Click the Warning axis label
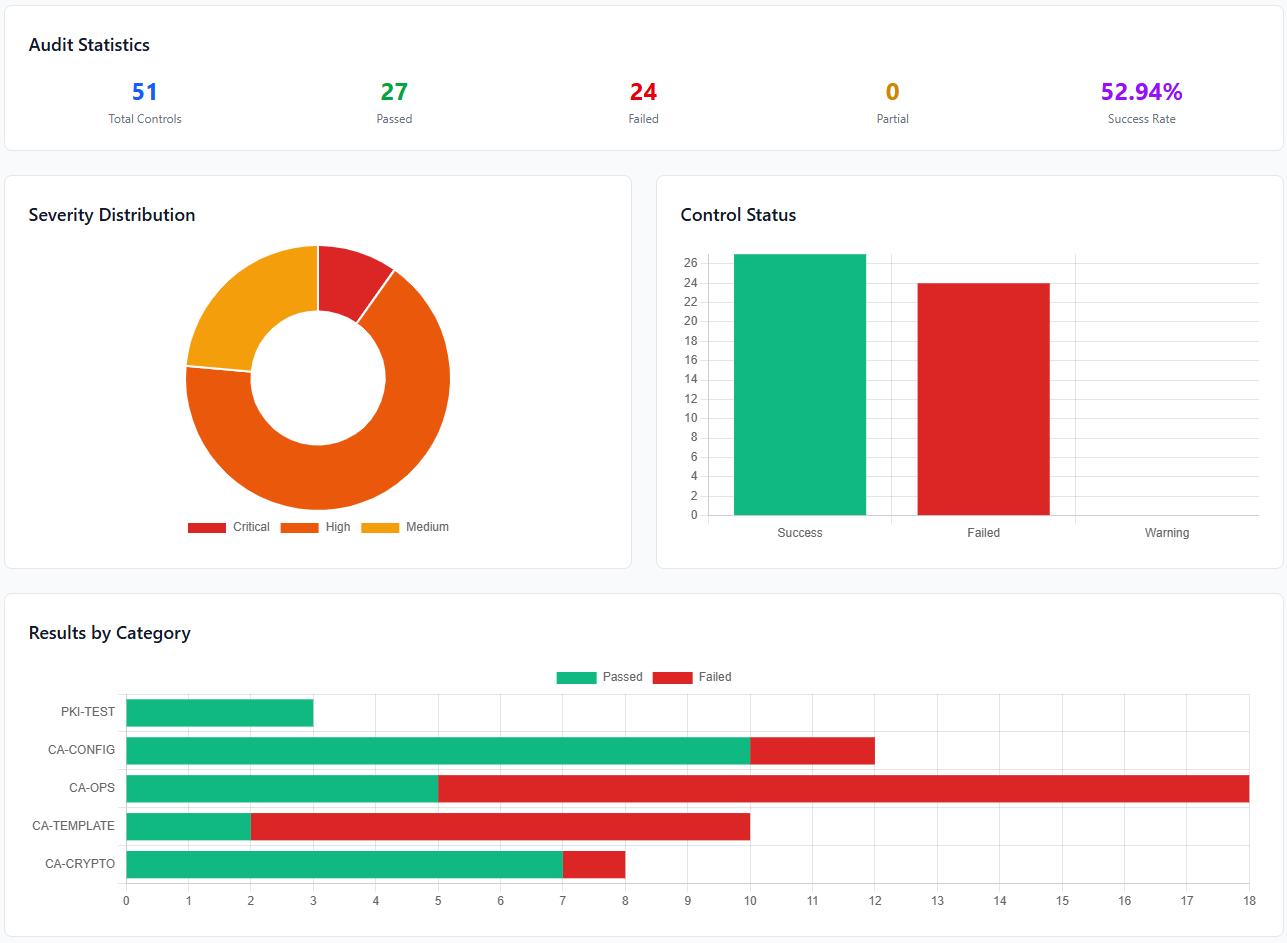Screen dimensions: 1287x943 [x=1167, y=533]
